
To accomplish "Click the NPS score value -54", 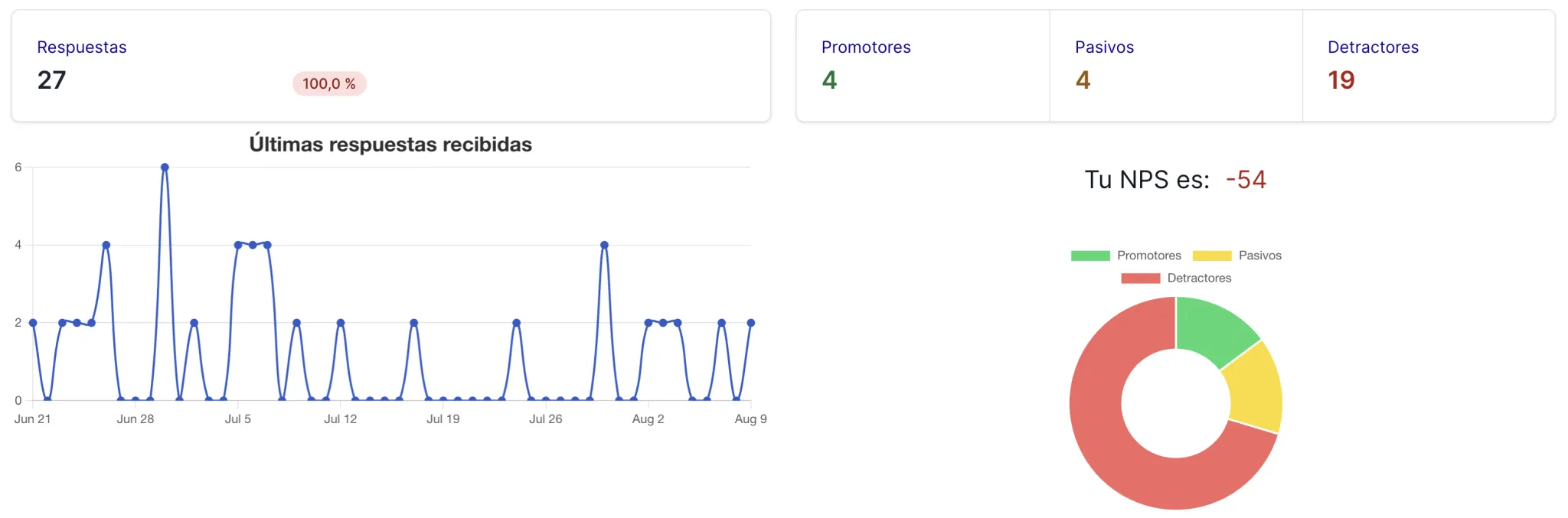I will click(x=1246, y=180).
